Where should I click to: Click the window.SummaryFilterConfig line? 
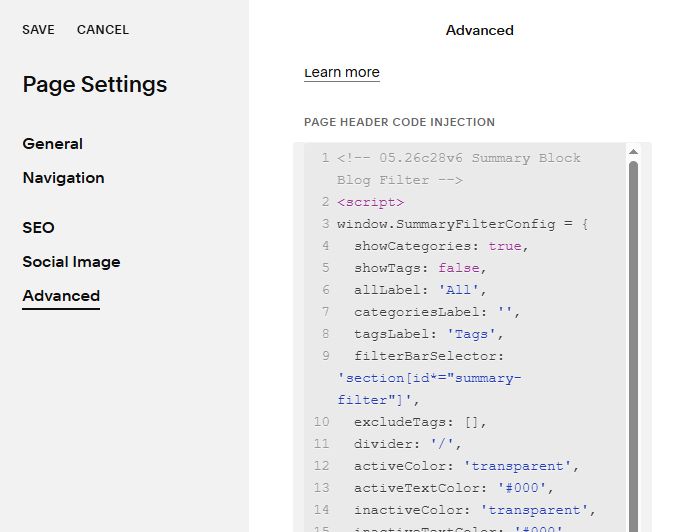[463, 224]
